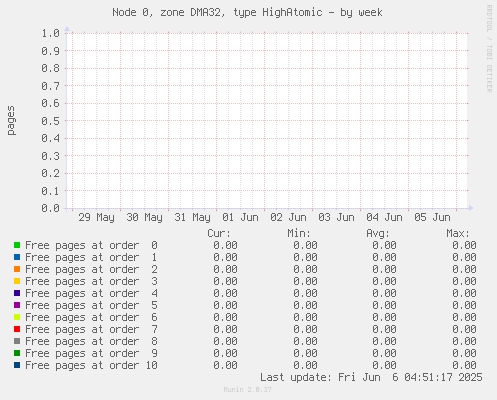Click the red swatch for order 7
This screenshot has width=497, height=400.
point(17,329)
